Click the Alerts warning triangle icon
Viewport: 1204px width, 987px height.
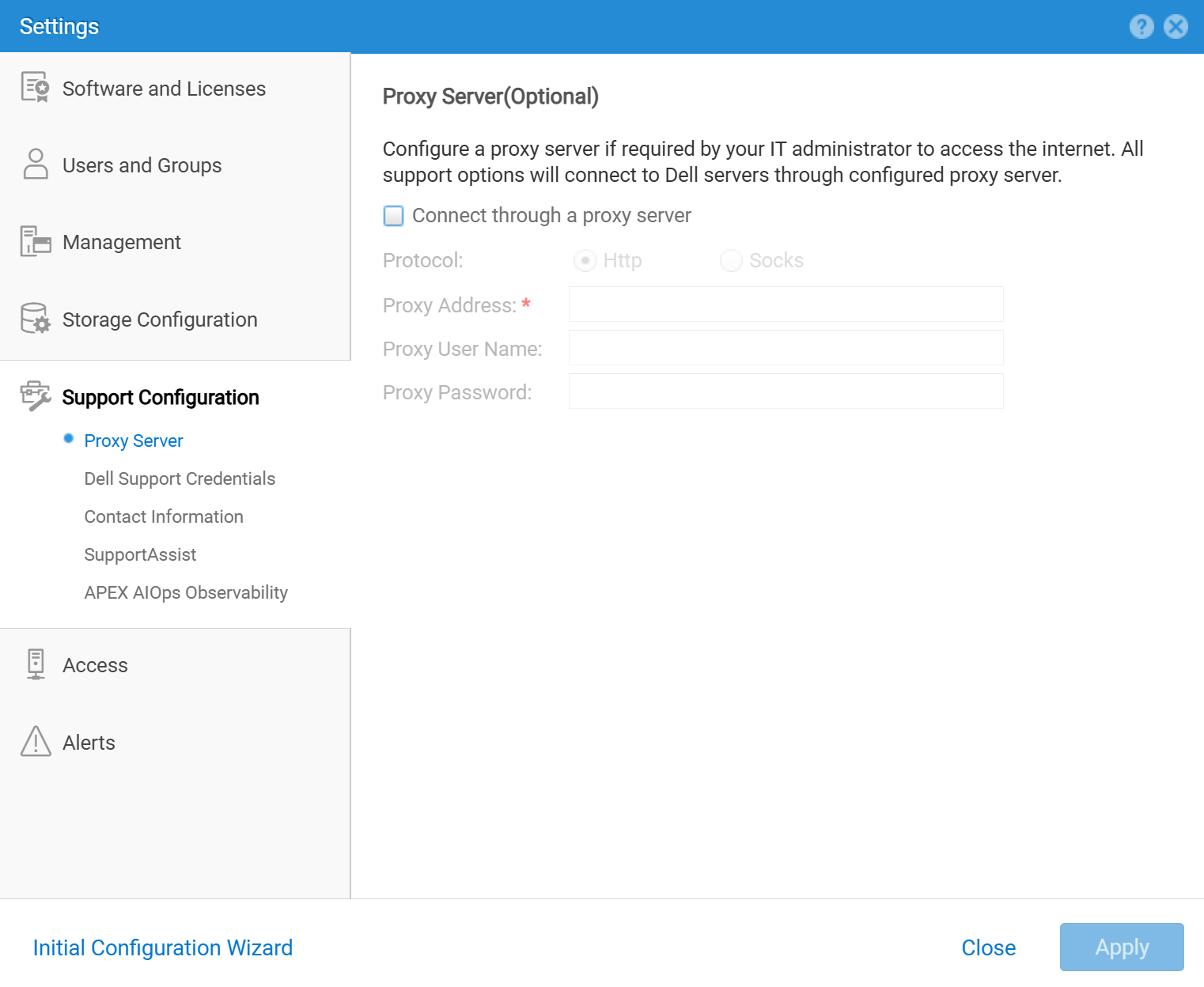[x=36, y=742]
